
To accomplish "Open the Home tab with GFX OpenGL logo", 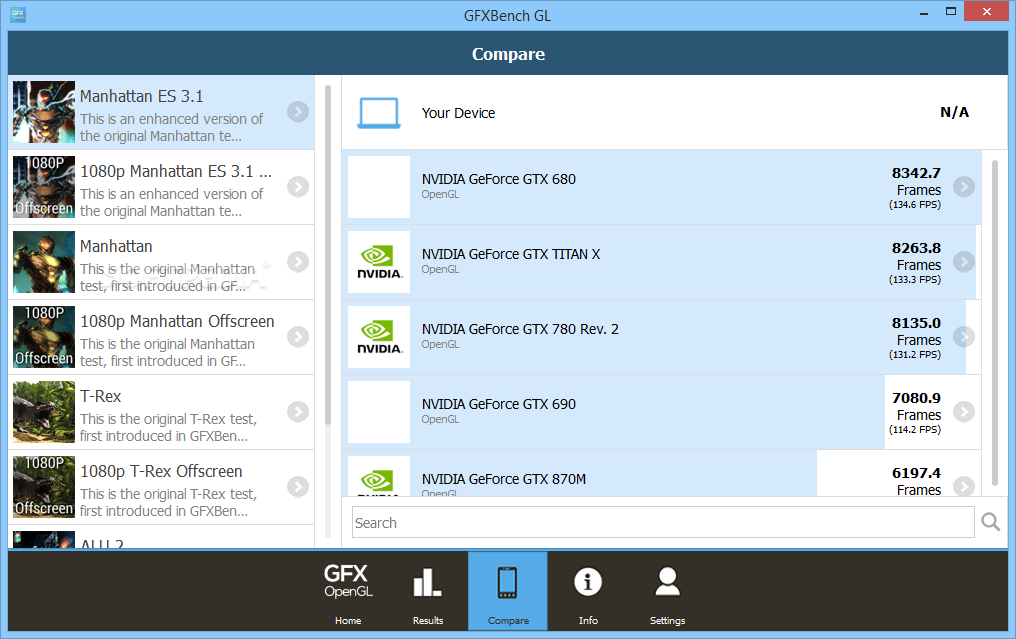I will [348, 591].
